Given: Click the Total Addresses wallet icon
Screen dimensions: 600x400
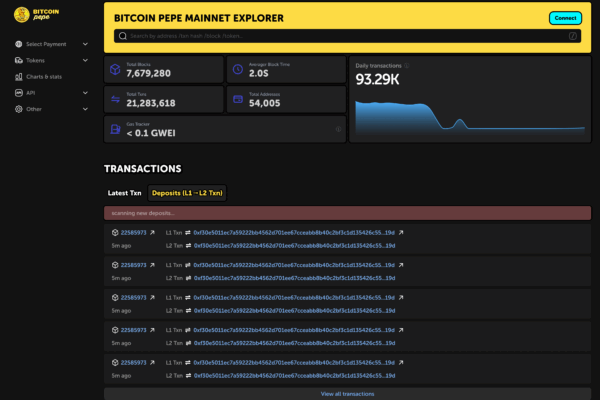Looking at the screenshot, I should [238, 99].
